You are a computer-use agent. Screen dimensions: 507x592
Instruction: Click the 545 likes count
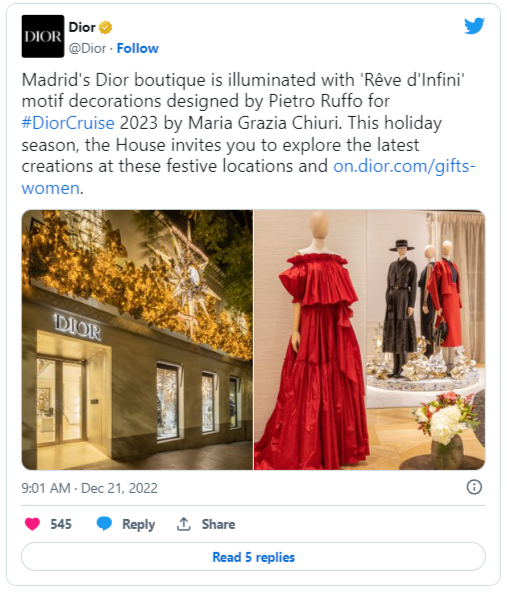click(x=61, y=524)
